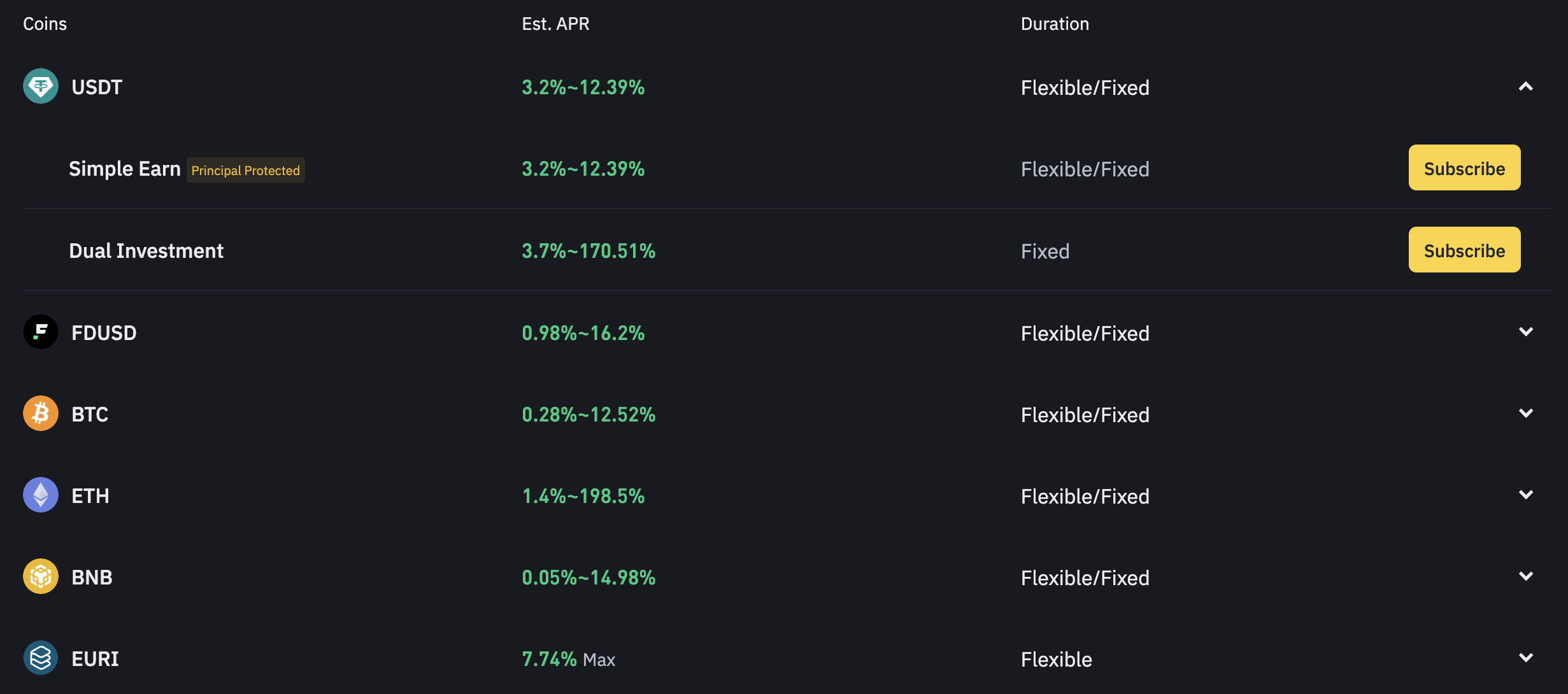
Task: Expand the BNB row chevron
Action: pyautogui.click(x=1525, y=576)
